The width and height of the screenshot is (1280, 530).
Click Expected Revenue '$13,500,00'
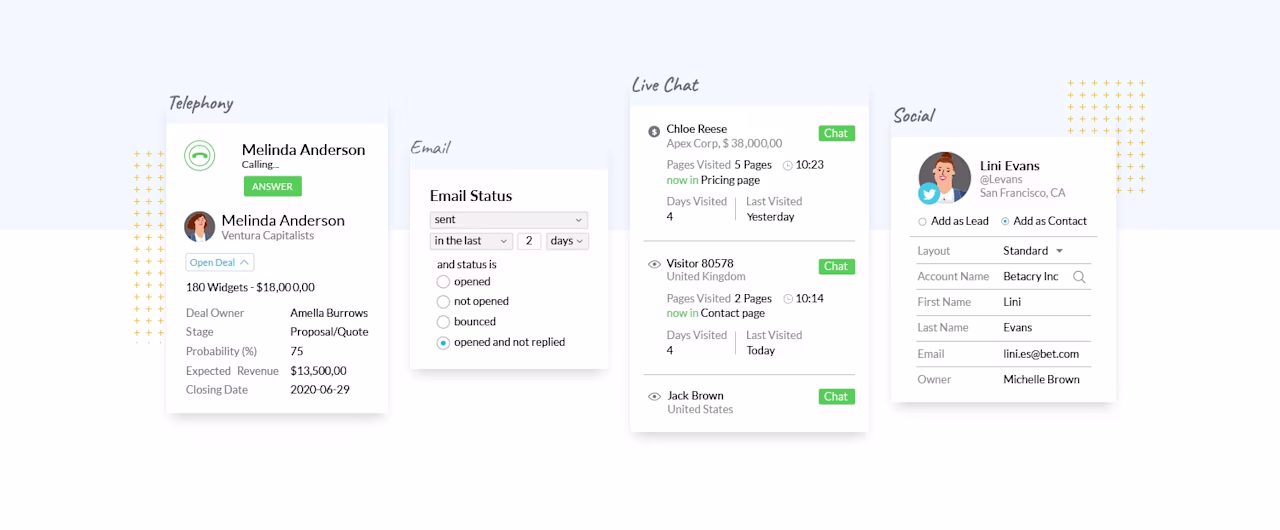click(318, 371)
